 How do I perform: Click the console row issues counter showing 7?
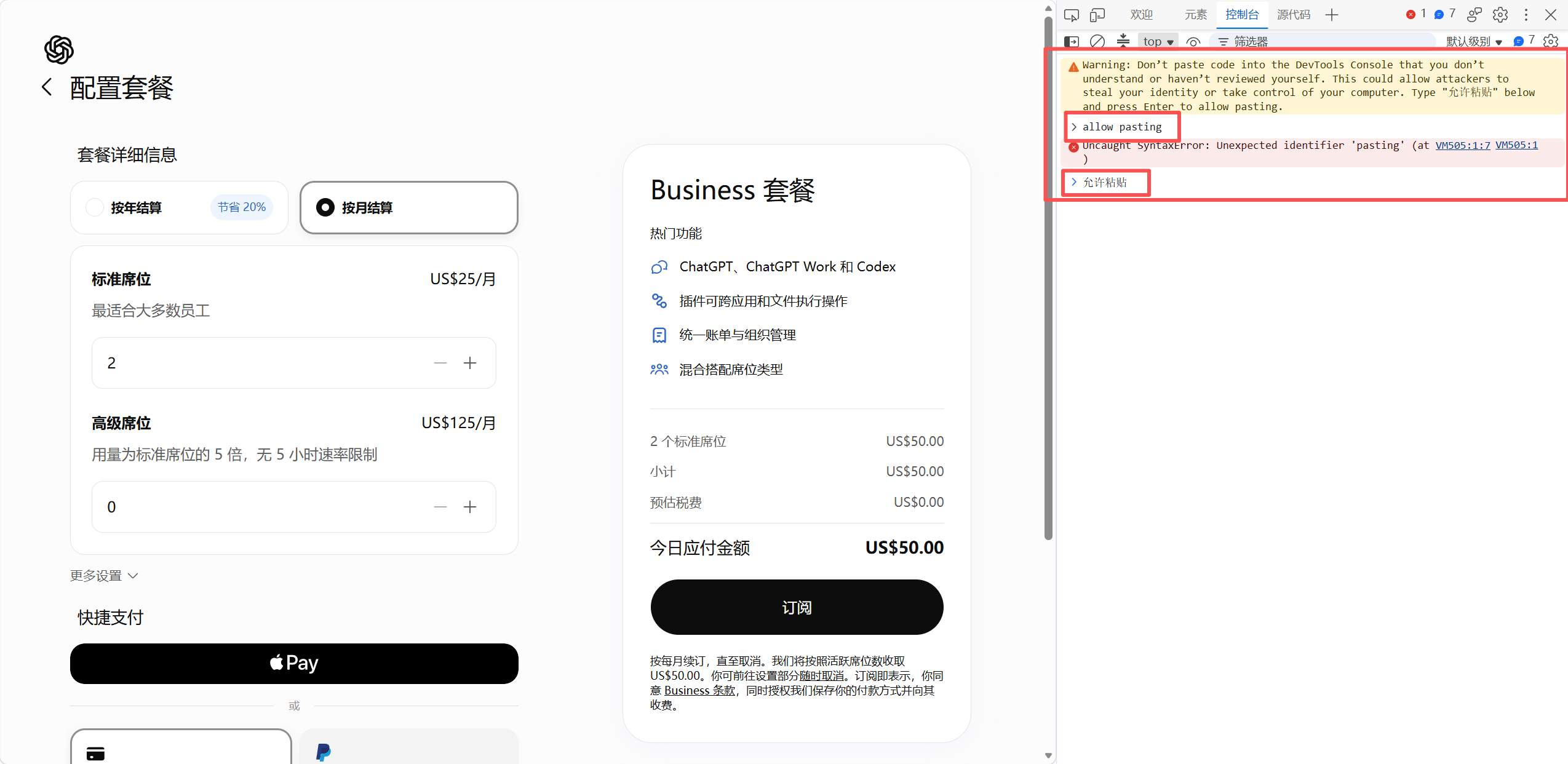(1524, 41)
